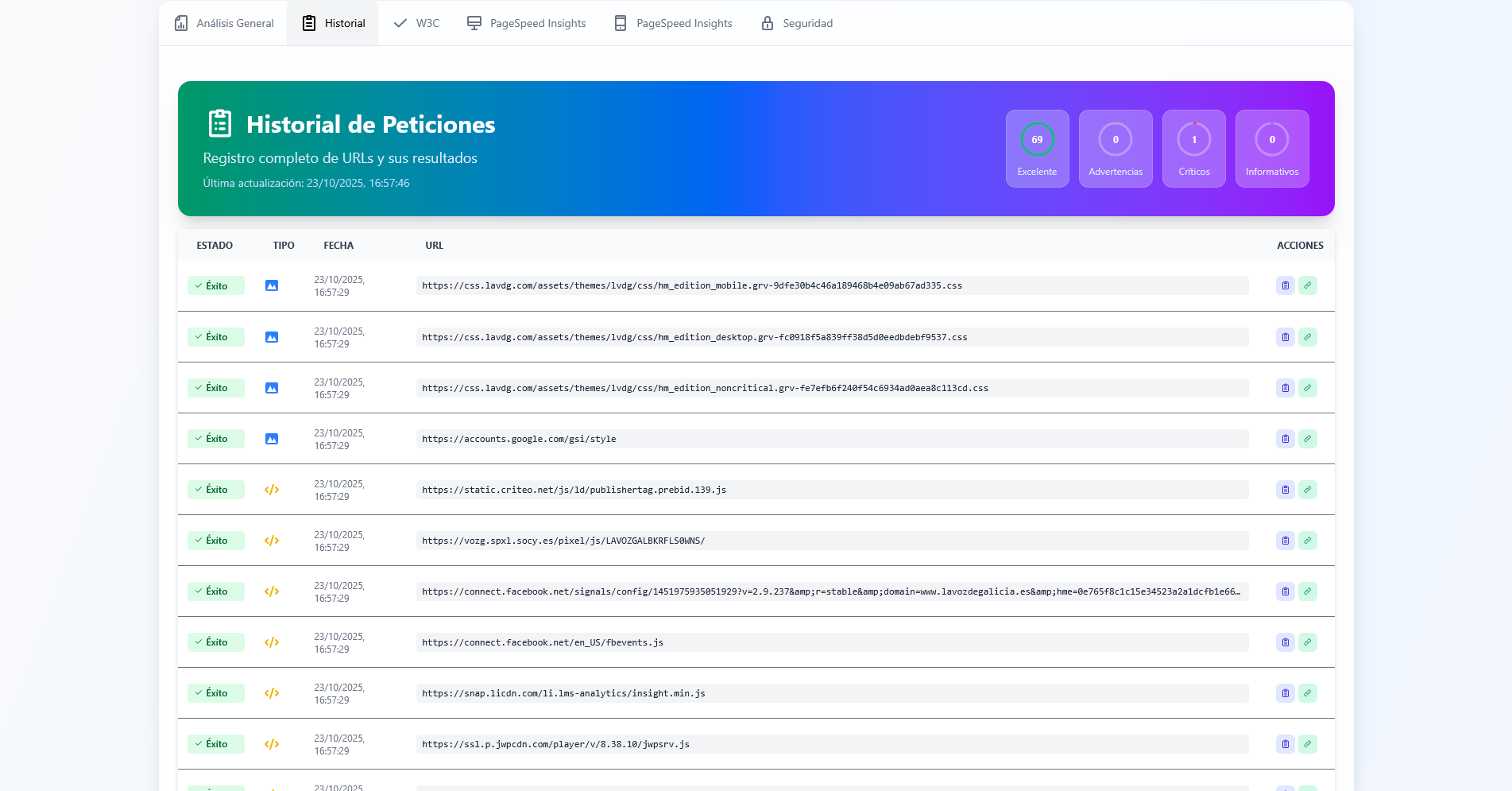The image size is (1512, 791).
Task: Copy the vozg.spxl.socy.es pixel URL
Action: point(1285,541)
